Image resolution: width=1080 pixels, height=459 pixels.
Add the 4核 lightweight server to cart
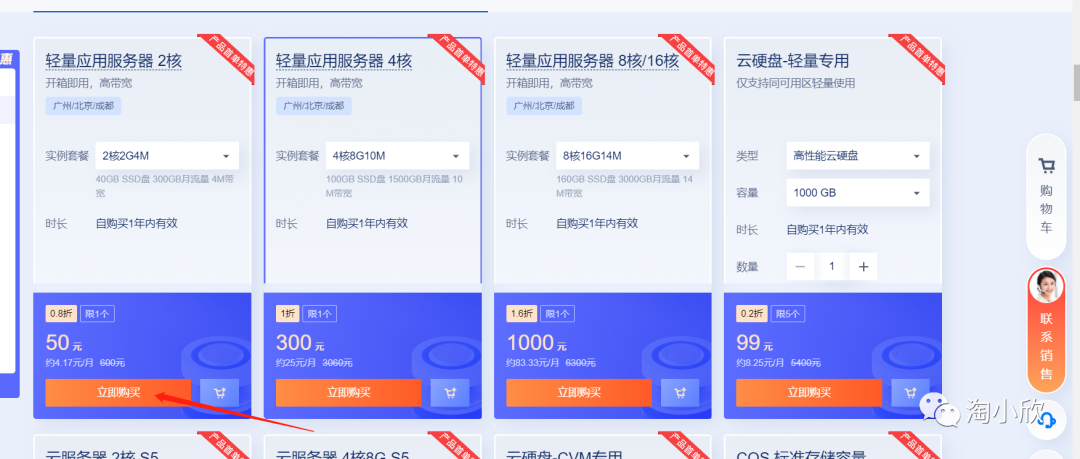pyautogui.click(x=450, y=393)
